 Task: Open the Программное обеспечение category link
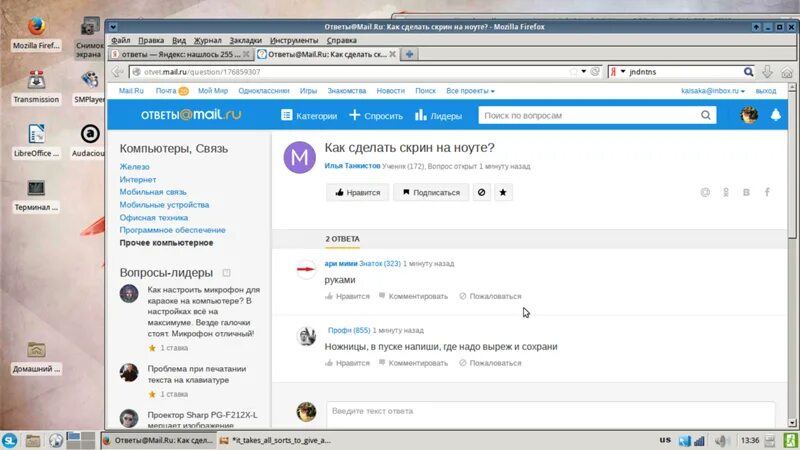pyautogui.click(x=172, y=230)
